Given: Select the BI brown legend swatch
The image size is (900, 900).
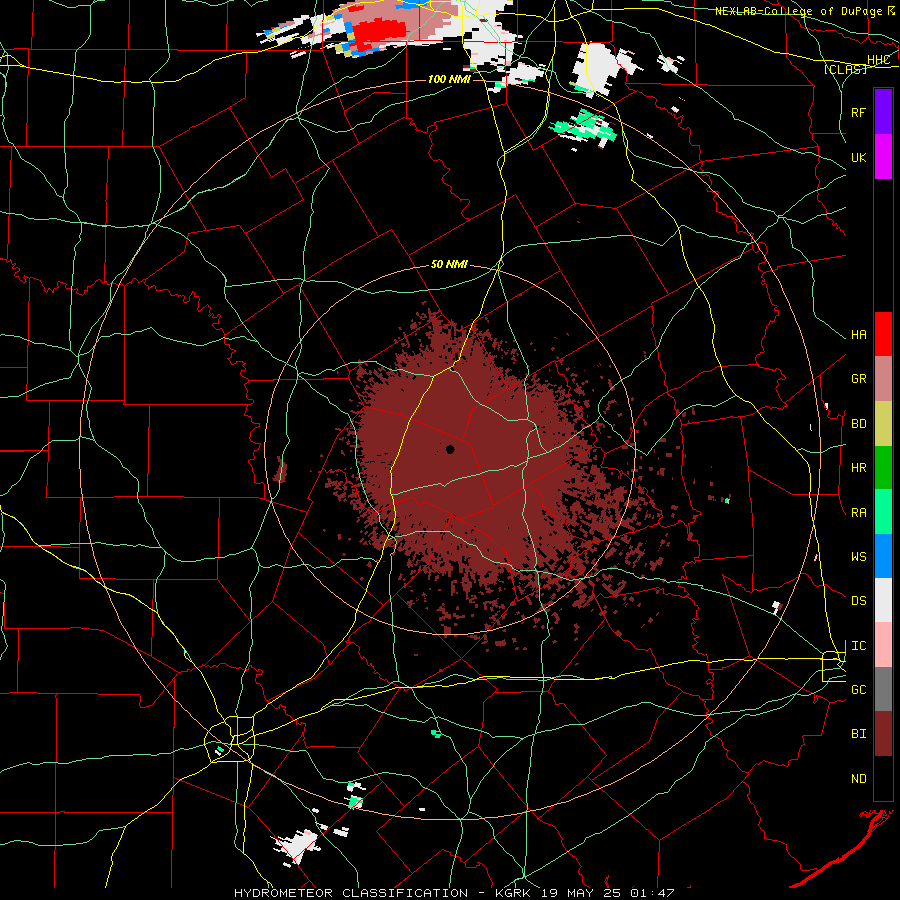Looking at the screenshot, I should [883, 734].
